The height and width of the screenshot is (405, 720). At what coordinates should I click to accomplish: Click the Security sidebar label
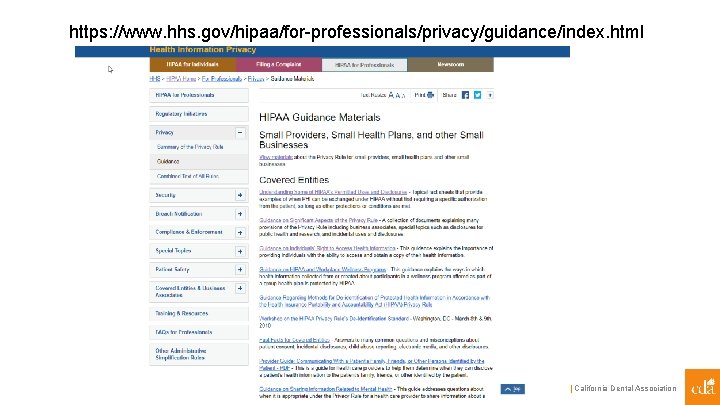click(165, 195)
